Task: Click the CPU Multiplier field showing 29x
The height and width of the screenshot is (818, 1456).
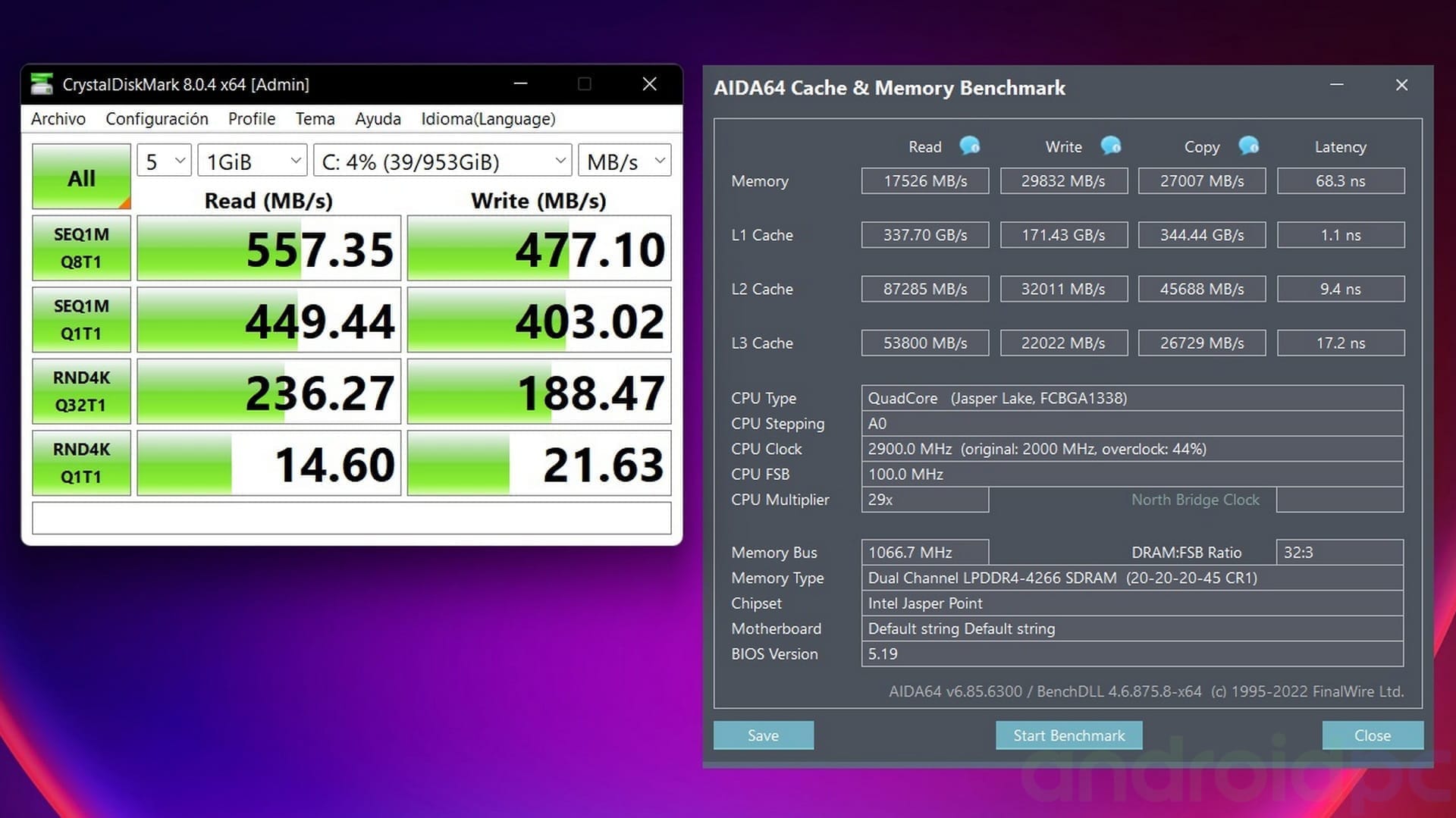Action: 925,500
